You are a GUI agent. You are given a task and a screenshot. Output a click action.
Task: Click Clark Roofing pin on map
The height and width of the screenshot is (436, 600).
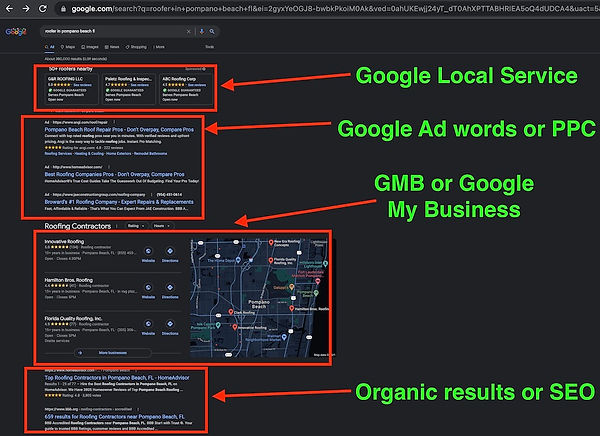click(231, 312)
